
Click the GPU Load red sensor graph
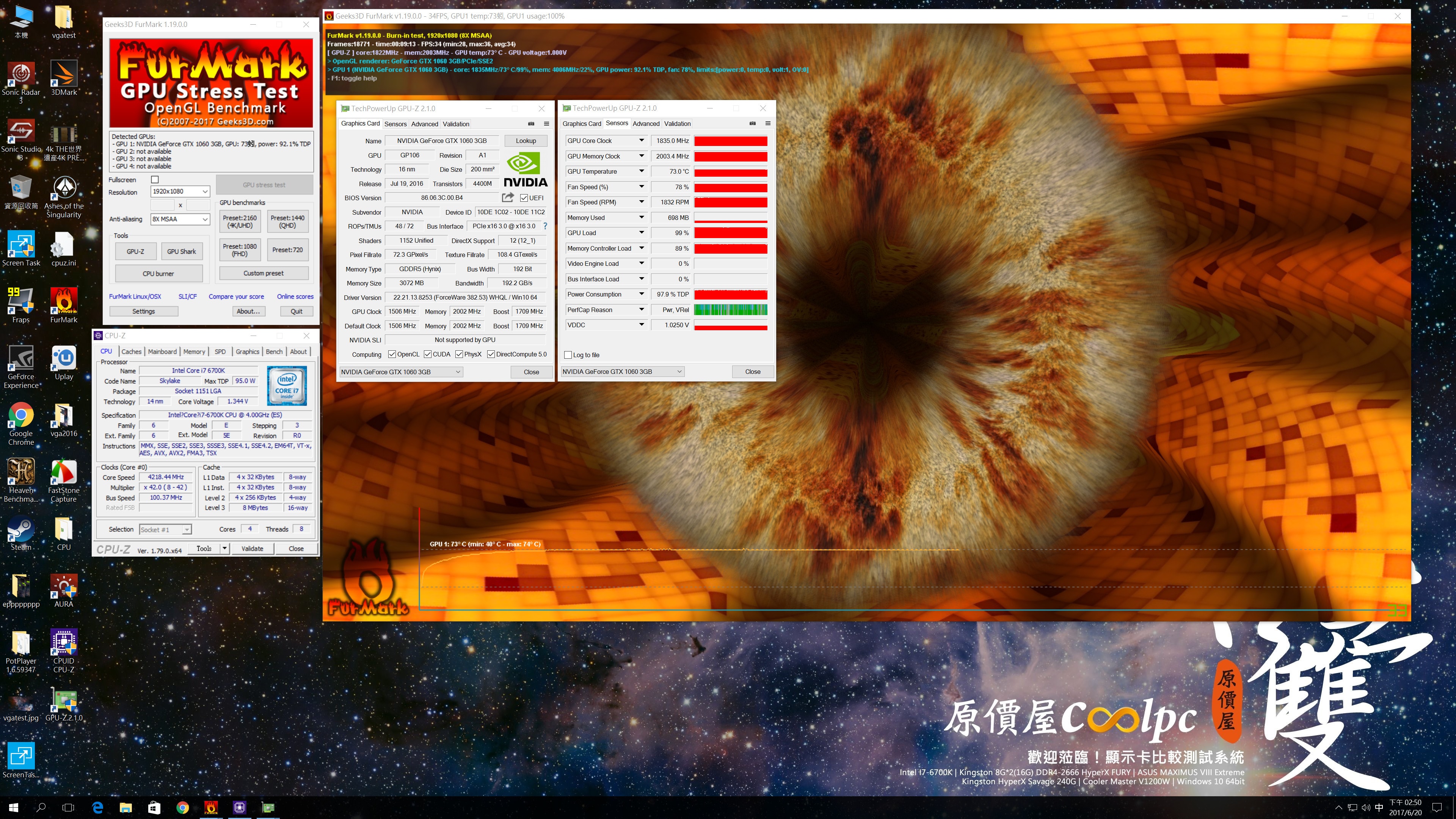point(730,233)
